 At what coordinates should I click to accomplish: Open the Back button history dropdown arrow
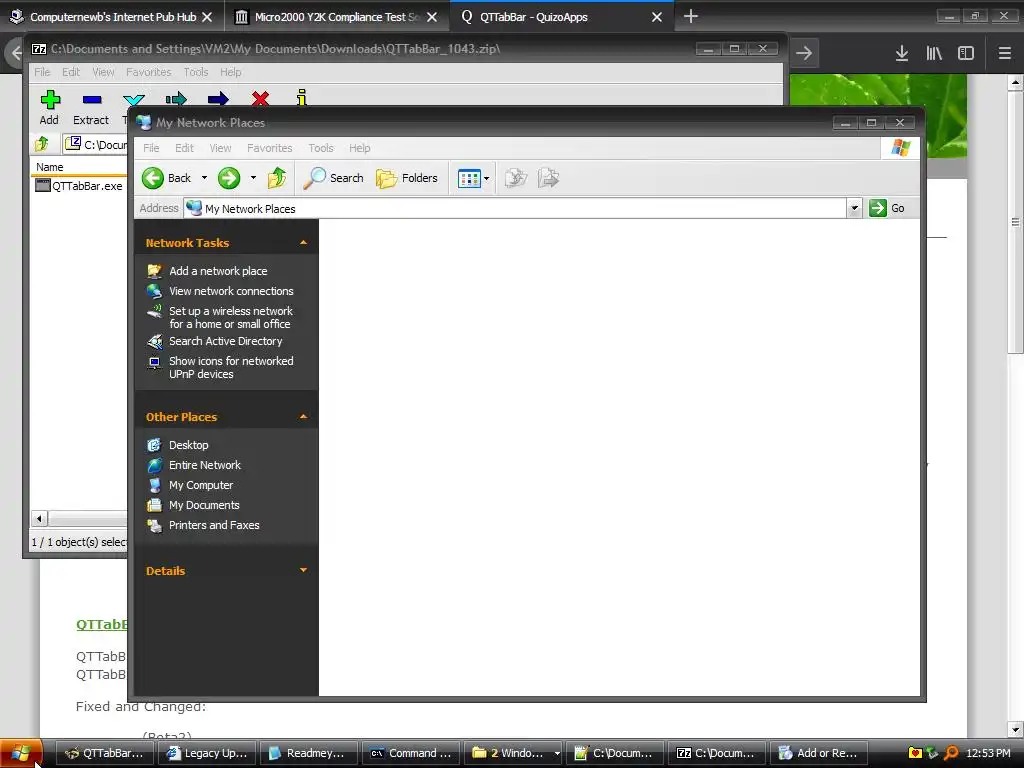pyautogui.click(x=204, y=178)
